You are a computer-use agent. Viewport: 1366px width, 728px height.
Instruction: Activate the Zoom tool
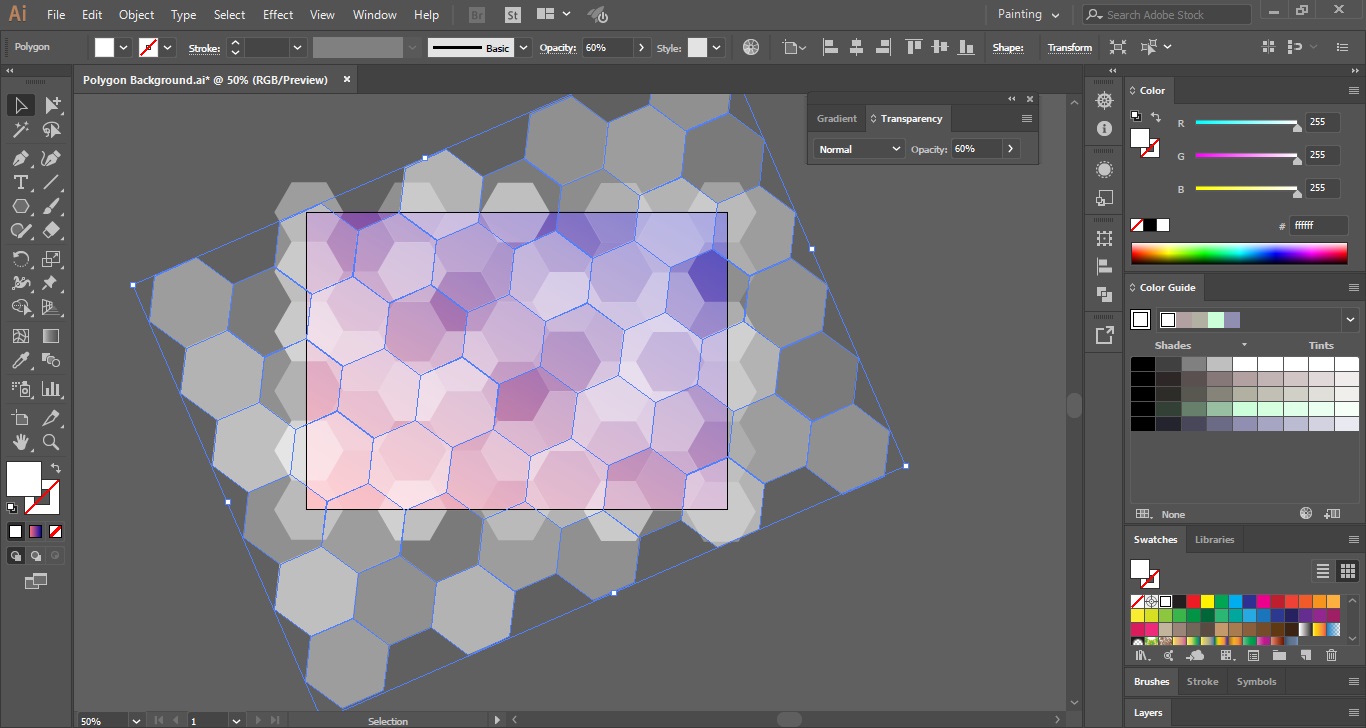tap(50, 443)
